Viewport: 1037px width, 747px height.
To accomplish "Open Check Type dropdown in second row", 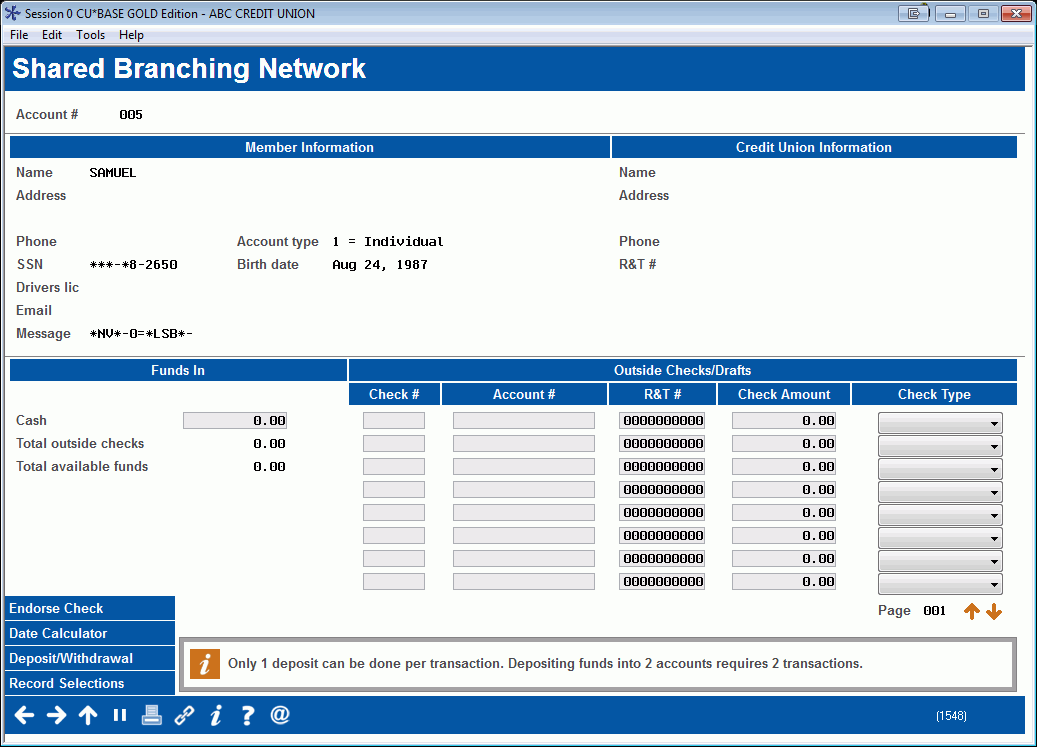I will 940,446.
